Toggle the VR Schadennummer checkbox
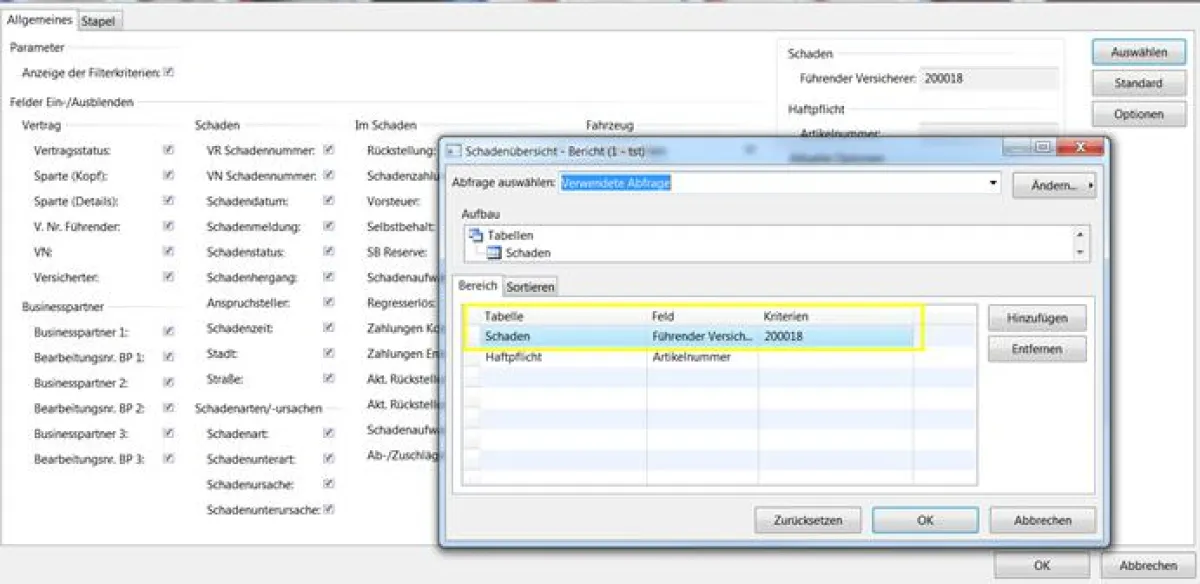The height and width of the screenshot is (584, 1200). click(x=329, y=150)
